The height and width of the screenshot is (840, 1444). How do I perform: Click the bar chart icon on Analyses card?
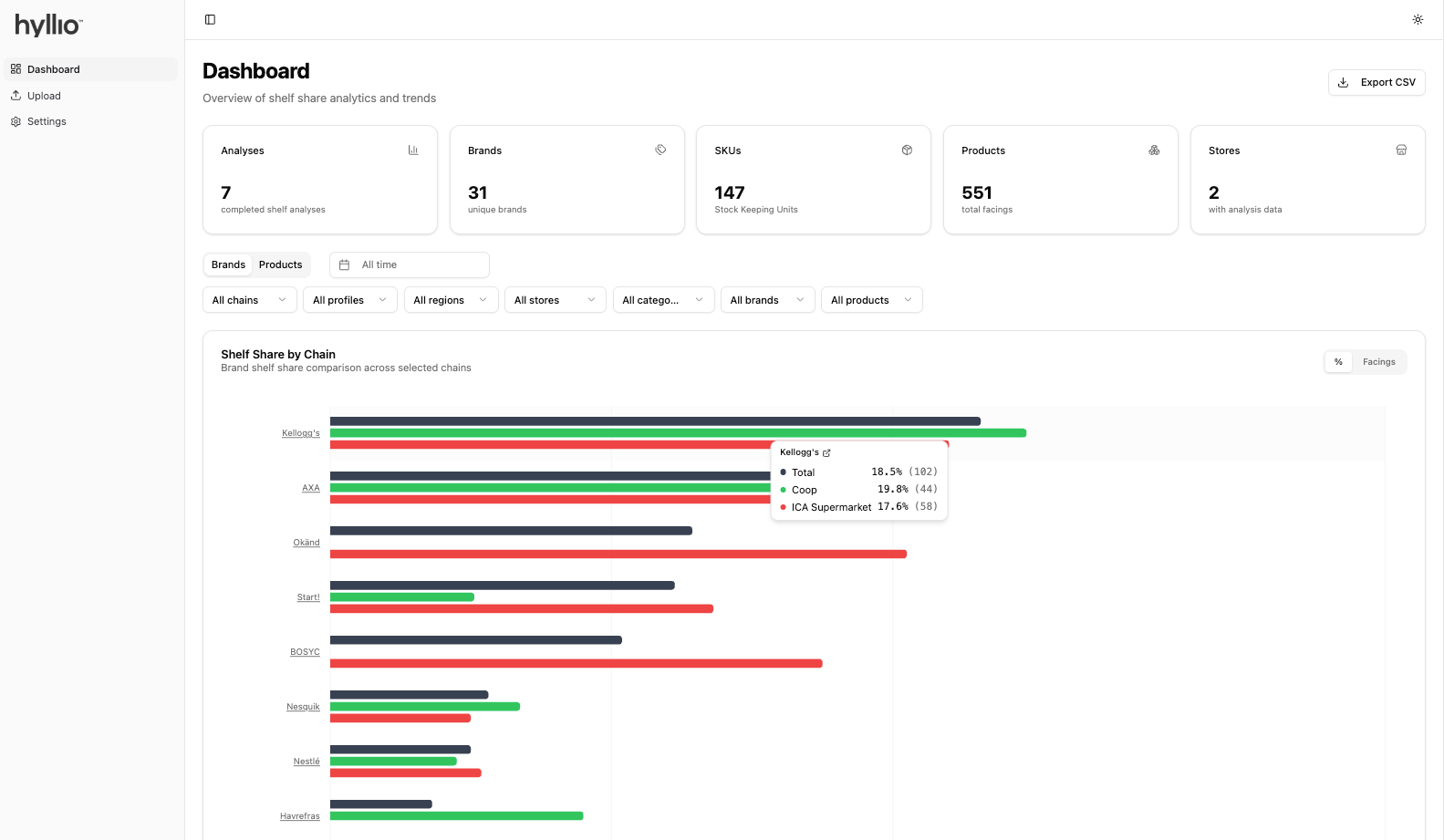click(413, 150)
